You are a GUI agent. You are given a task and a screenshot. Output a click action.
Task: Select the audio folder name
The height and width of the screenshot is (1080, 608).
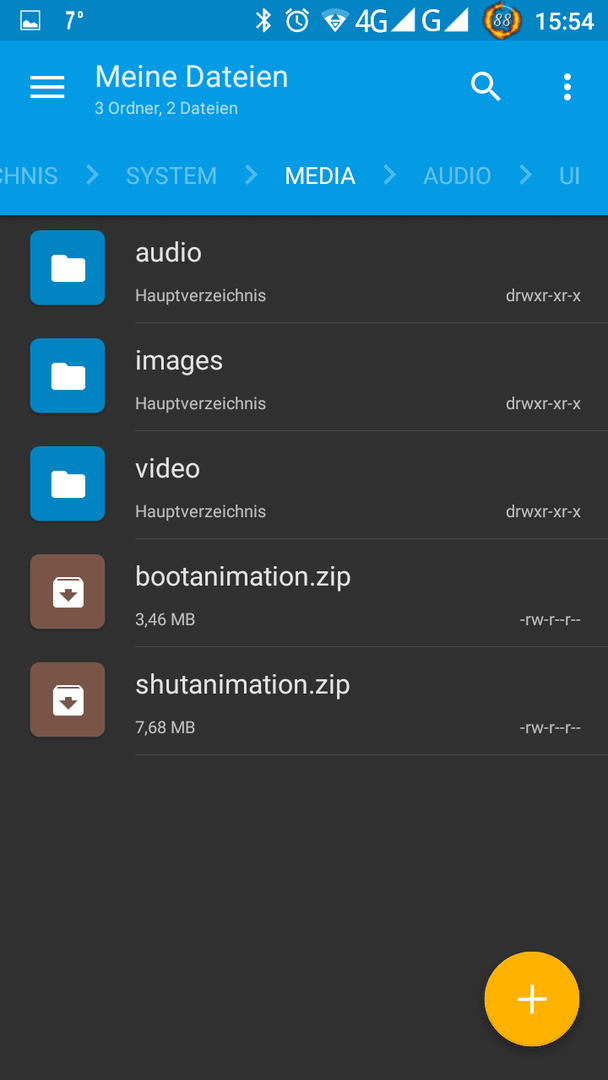pyautogui.click(x=169, y=253)
